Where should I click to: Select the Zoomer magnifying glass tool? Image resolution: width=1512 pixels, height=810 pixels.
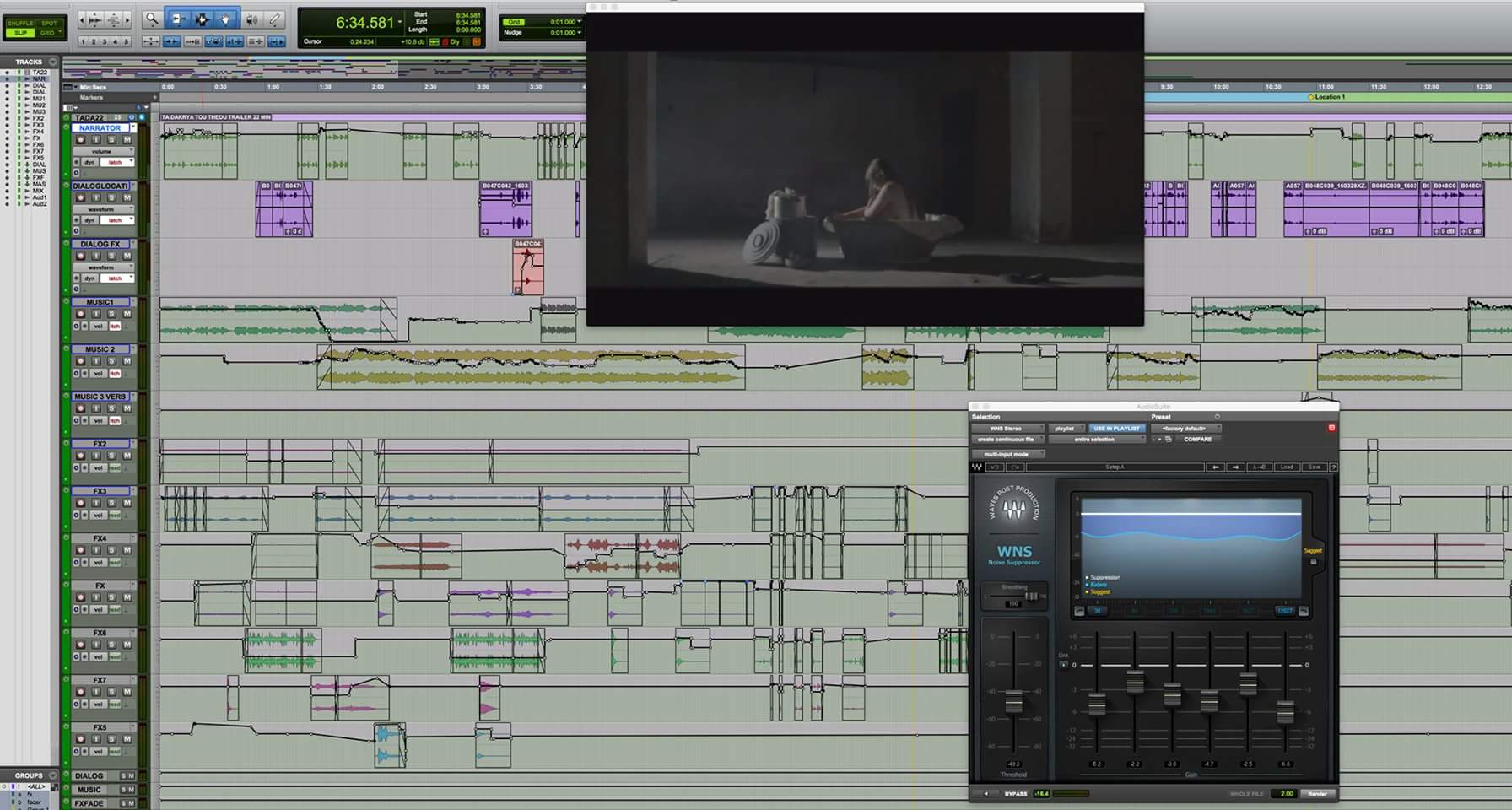(x=152, y=19)
